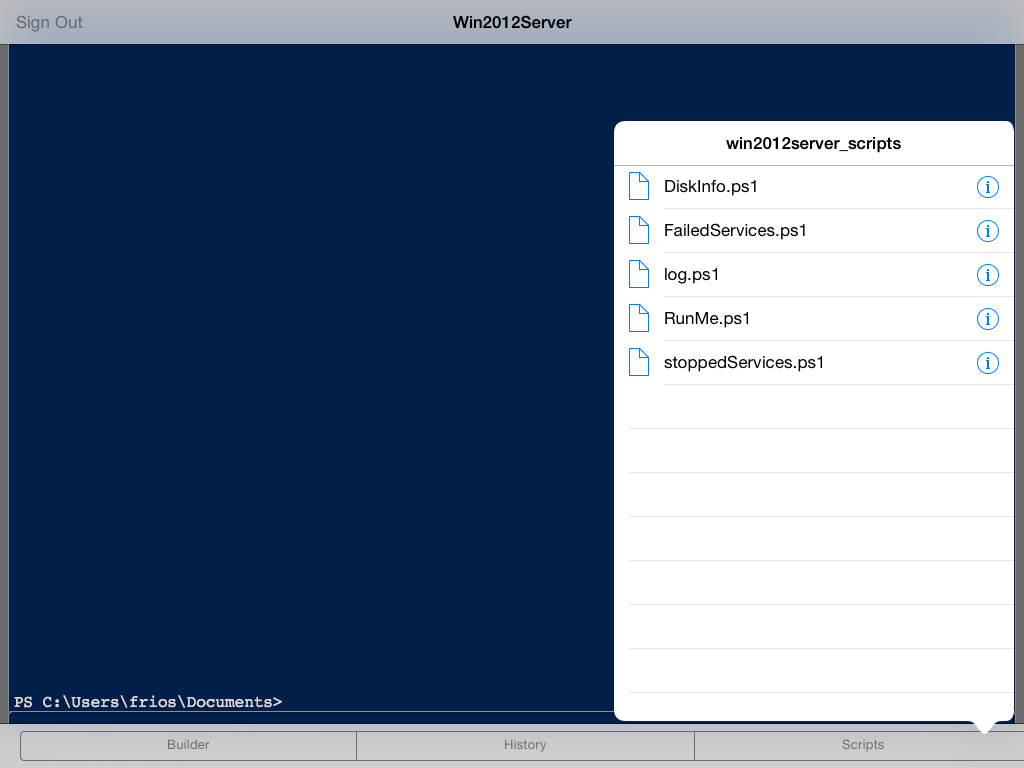Show info for DiskInfo.ps1
Image resolution: width=1024 pixels, height=768 pixels.
(x=987, y=187)
